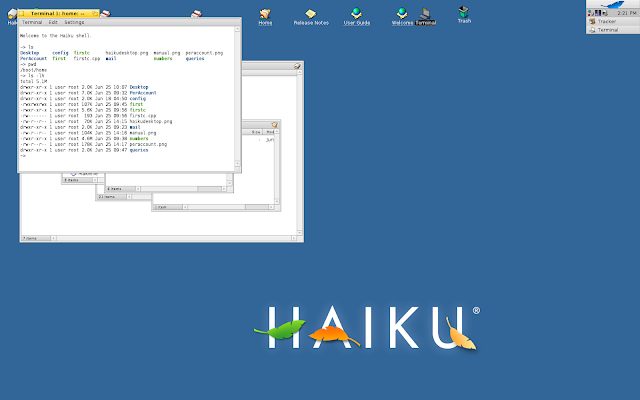This screenshot has height=400, width=640.
Task: Switch to Terminal in the Deskbar
Action: (x=613, y=30)
